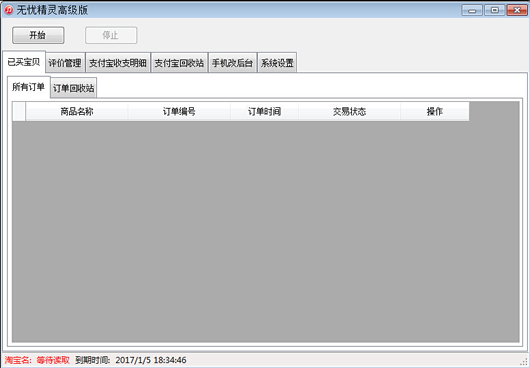530x368 pixels.
Task: Click the 无忧精灵 app icon in the title bar
Action: 9,10
